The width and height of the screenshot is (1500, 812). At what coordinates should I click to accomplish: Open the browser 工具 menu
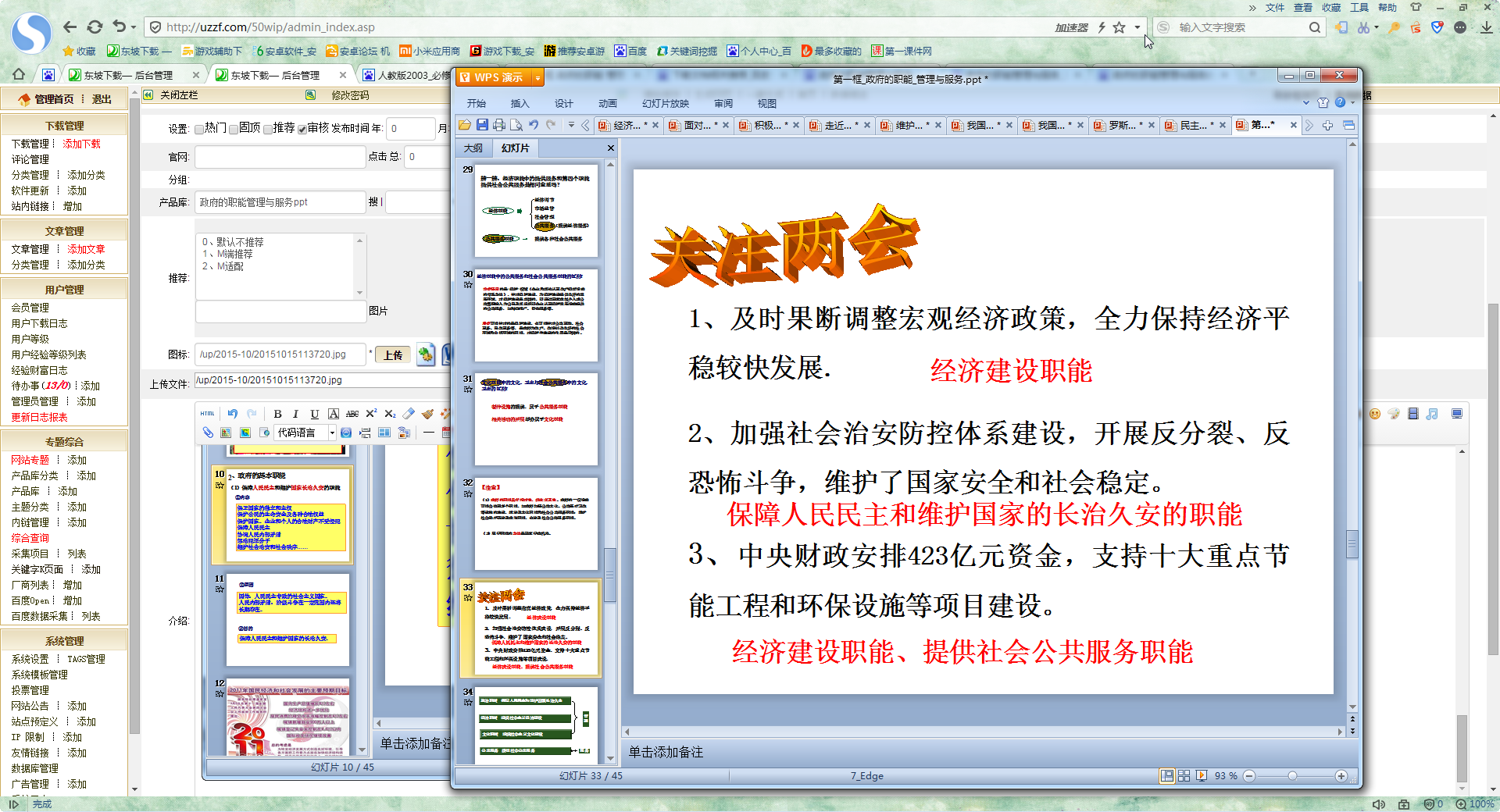tap(1359, 8)
